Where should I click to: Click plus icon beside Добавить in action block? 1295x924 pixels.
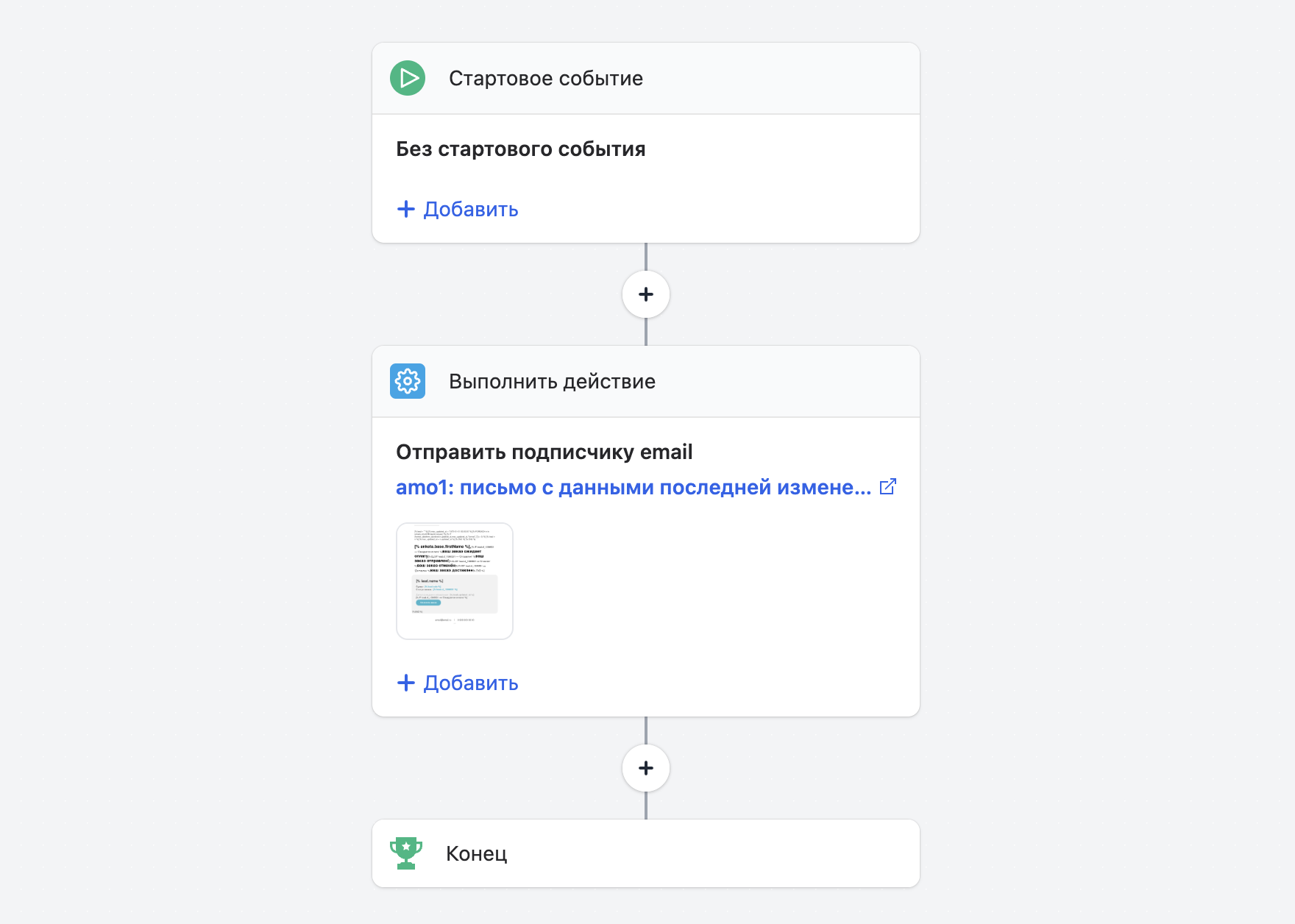tap(406, 683)
